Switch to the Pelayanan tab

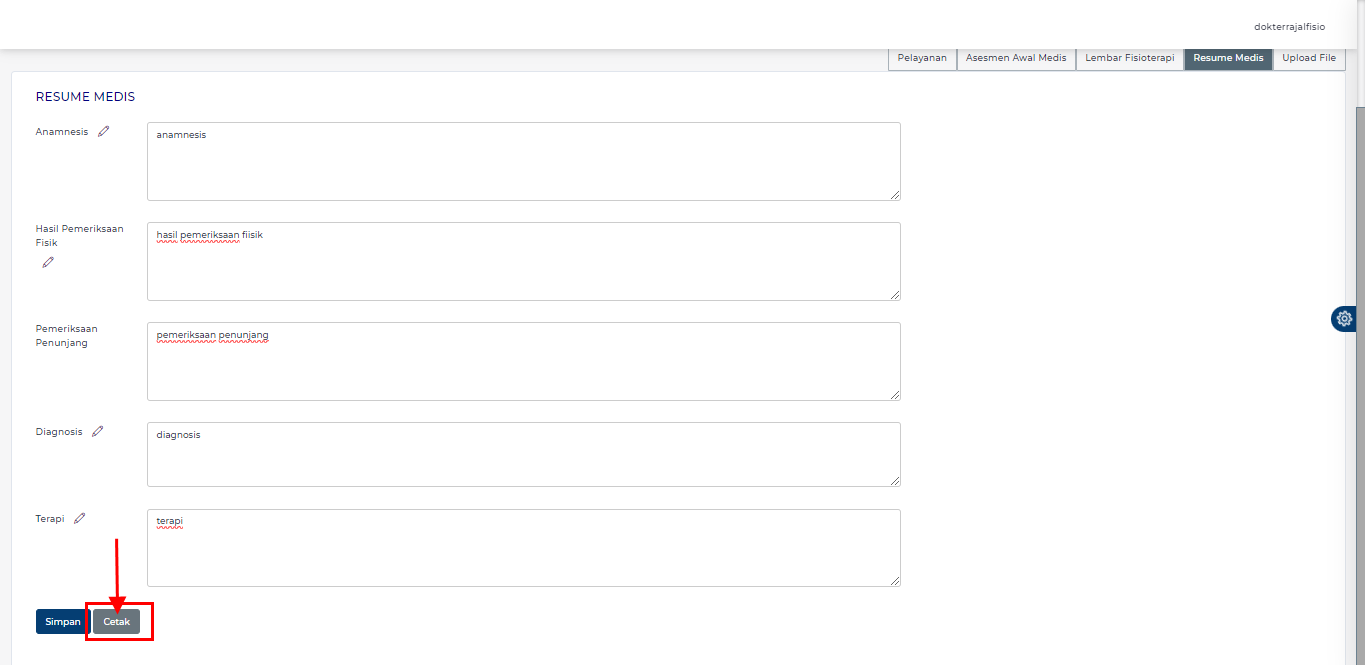pos(922,58)
